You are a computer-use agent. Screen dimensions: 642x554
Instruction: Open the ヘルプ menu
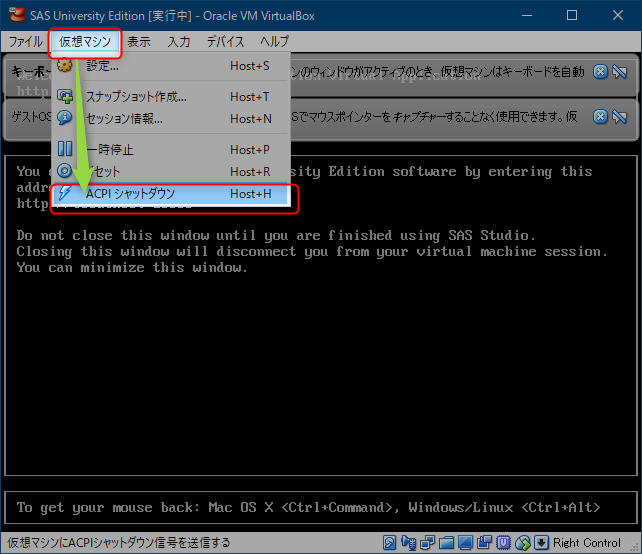coord(275,41)
